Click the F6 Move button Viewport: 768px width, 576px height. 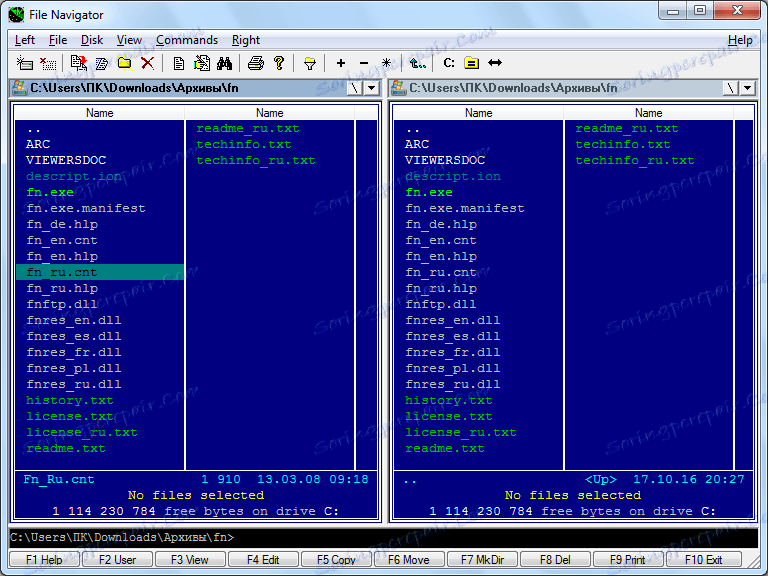[x=409, y=559]
